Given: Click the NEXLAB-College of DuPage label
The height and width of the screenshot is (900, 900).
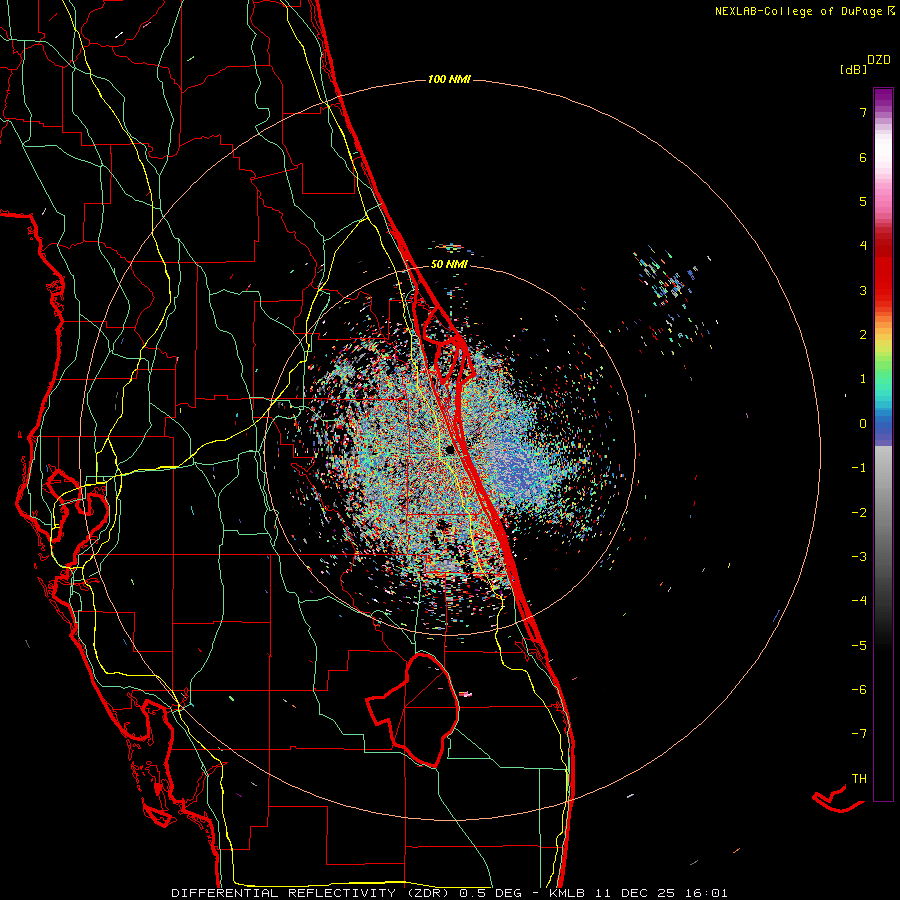Looking at the screenshot, I should (804, 11).
